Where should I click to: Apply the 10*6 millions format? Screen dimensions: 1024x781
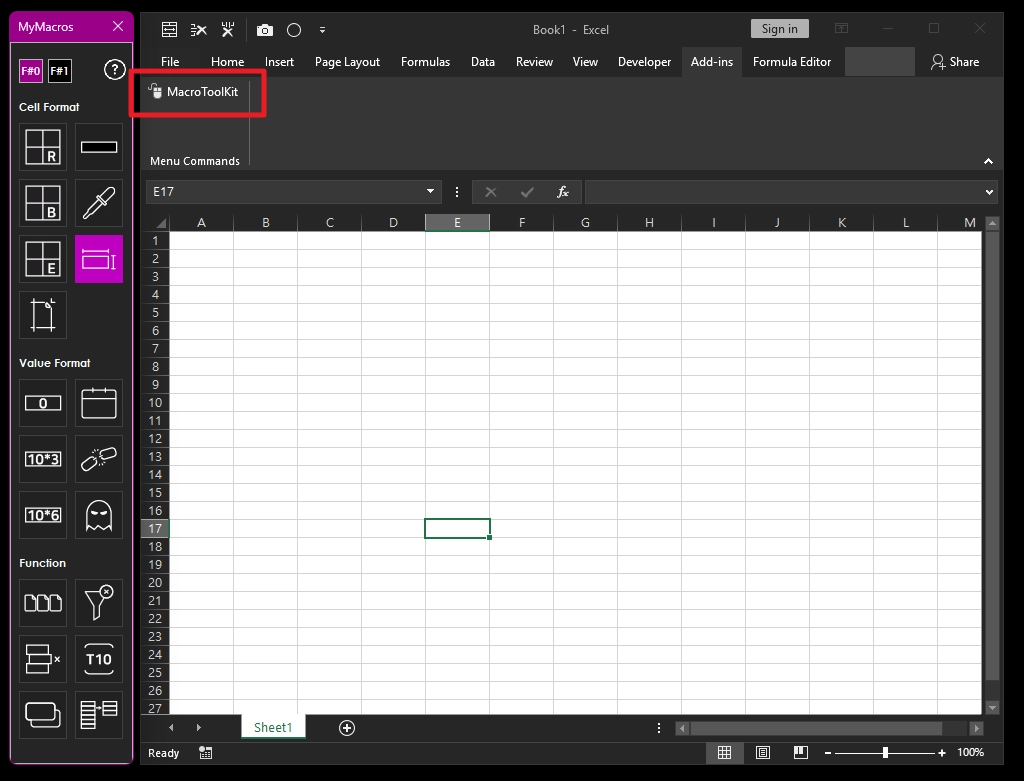(43, 515)
